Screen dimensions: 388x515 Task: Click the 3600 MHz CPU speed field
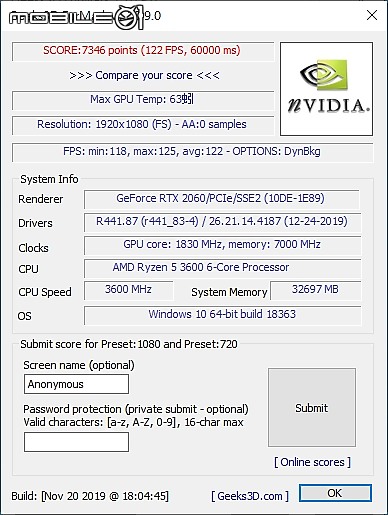click(x=129, y=290)
